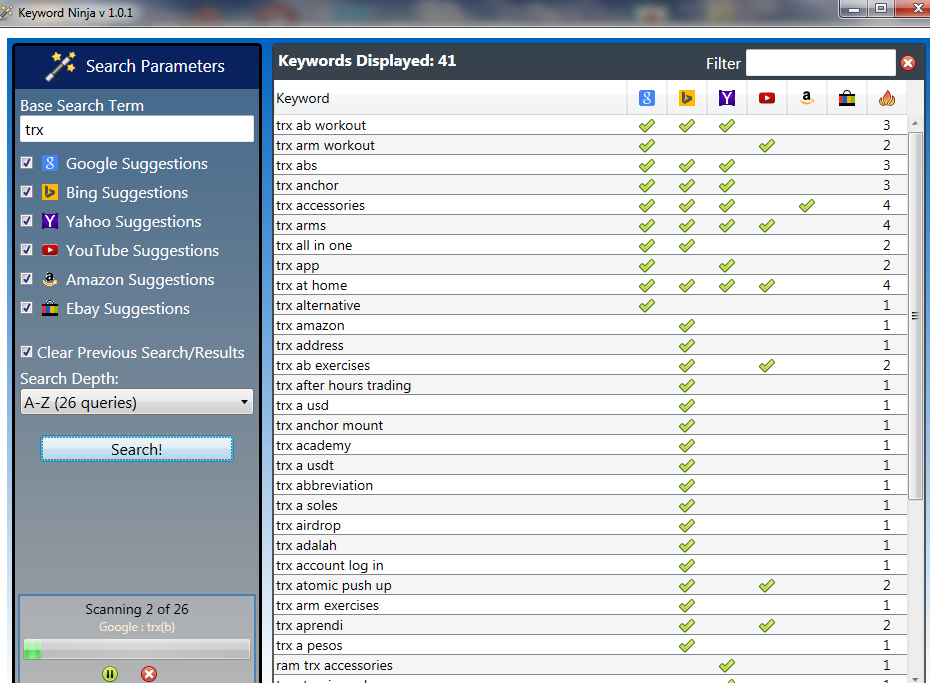Toggle YouTube Suggestions checkbox
Screen dimensions: 930x683
(27, 250)
